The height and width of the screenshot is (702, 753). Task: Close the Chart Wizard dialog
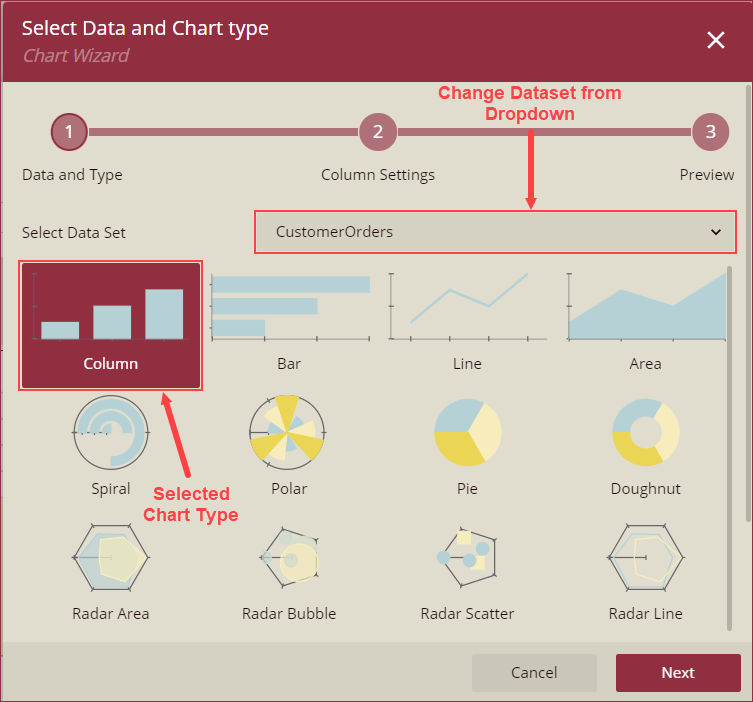pos(716,40)
